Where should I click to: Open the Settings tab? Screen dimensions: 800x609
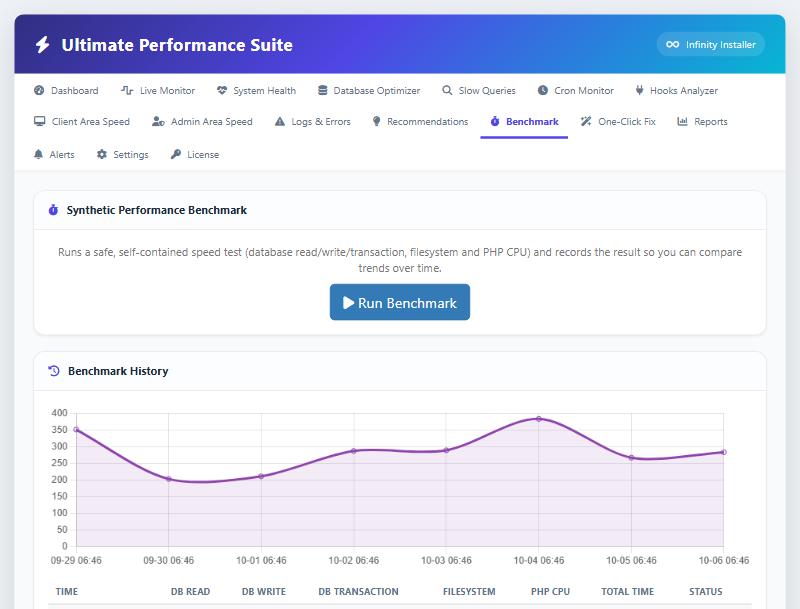[122, 154]
